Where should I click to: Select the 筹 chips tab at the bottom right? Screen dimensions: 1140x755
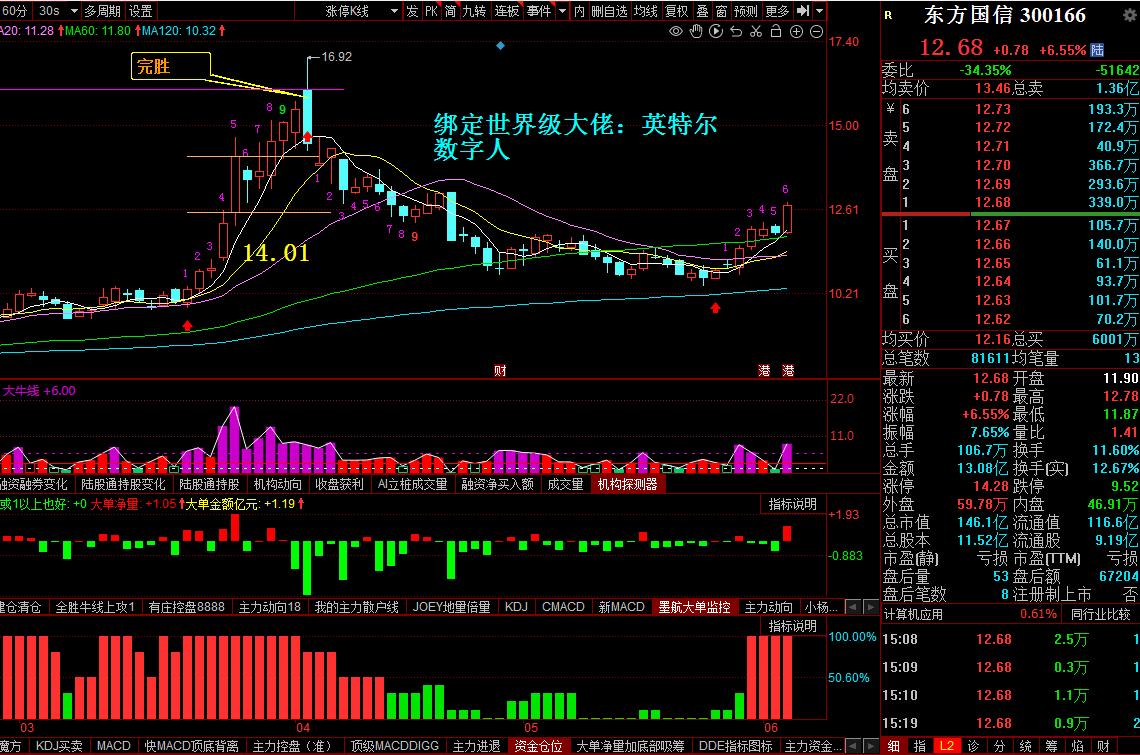point(1051,746)
